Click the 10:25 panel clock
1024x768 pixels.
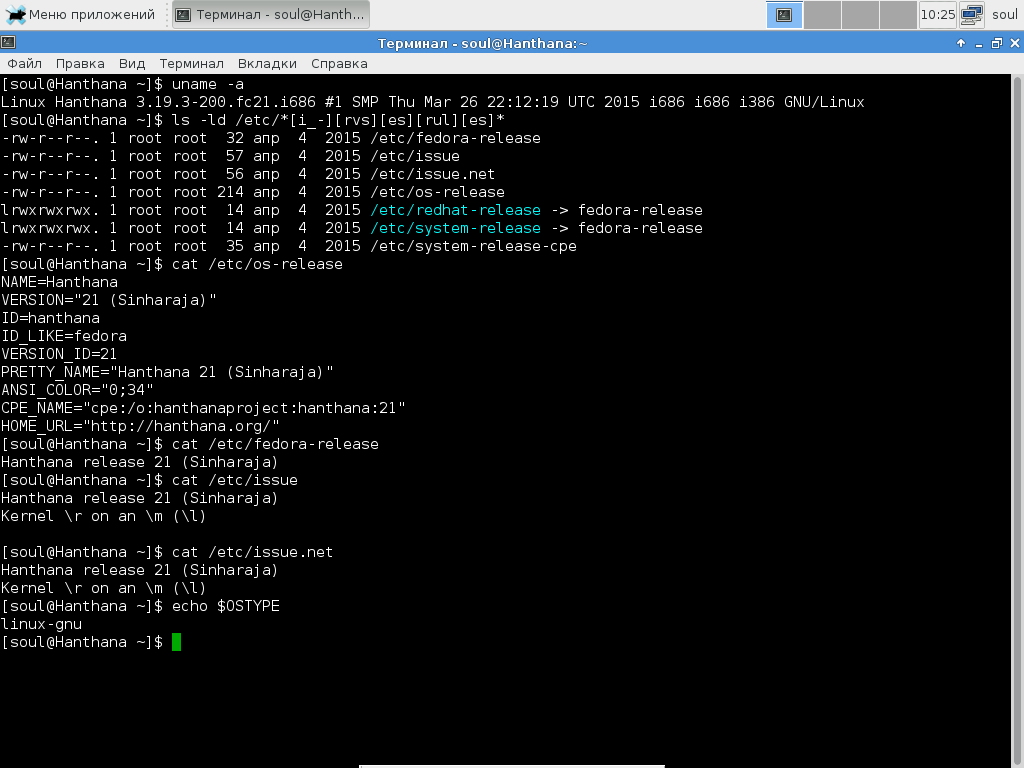937,14
